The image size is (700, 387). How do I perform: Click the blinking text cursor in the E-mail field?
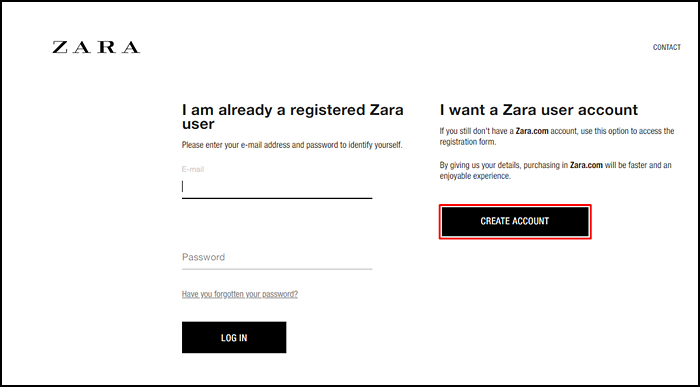[183, 187]
